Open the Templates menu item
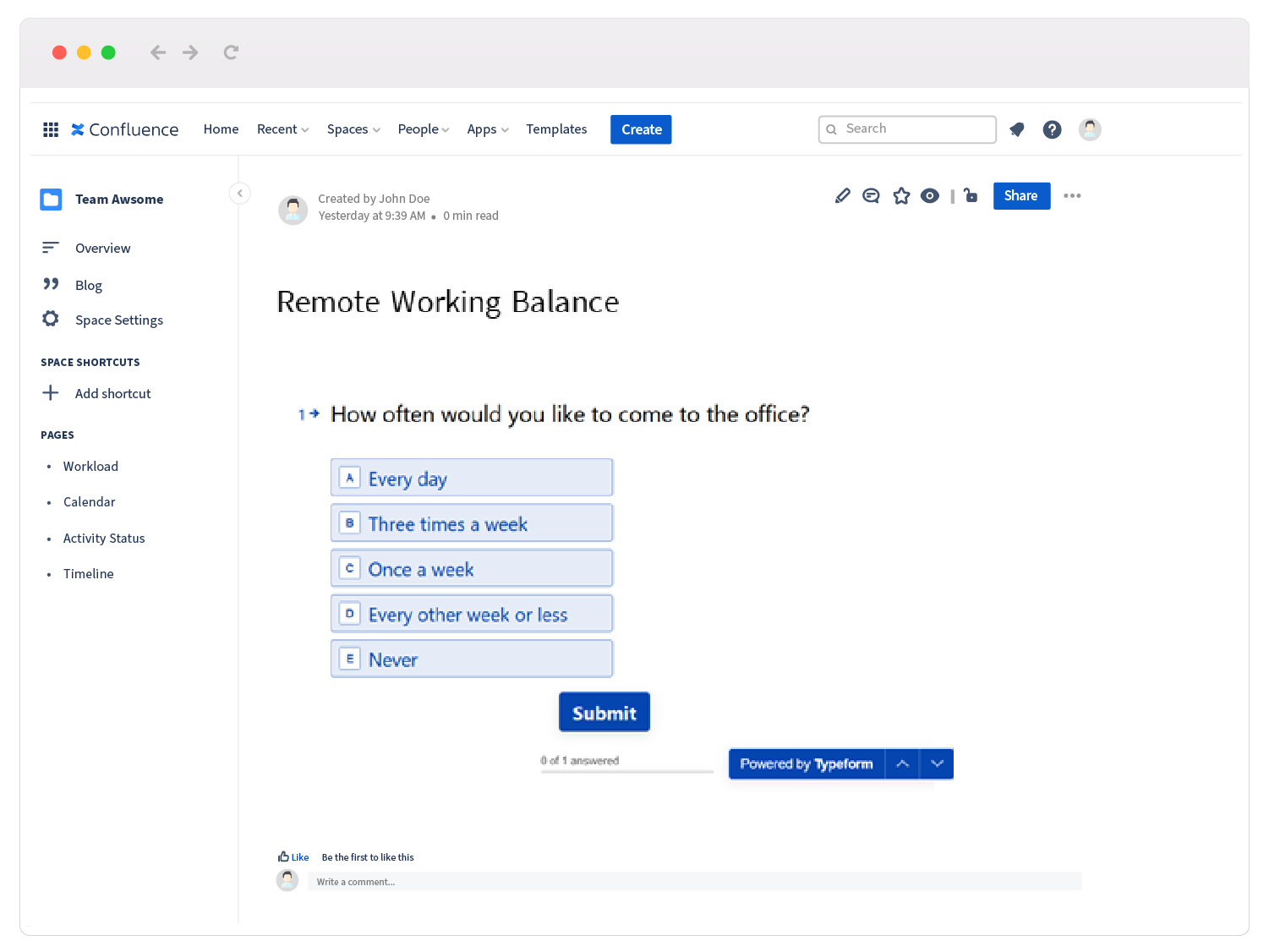 pyautogui.click(x=556, y=129)
